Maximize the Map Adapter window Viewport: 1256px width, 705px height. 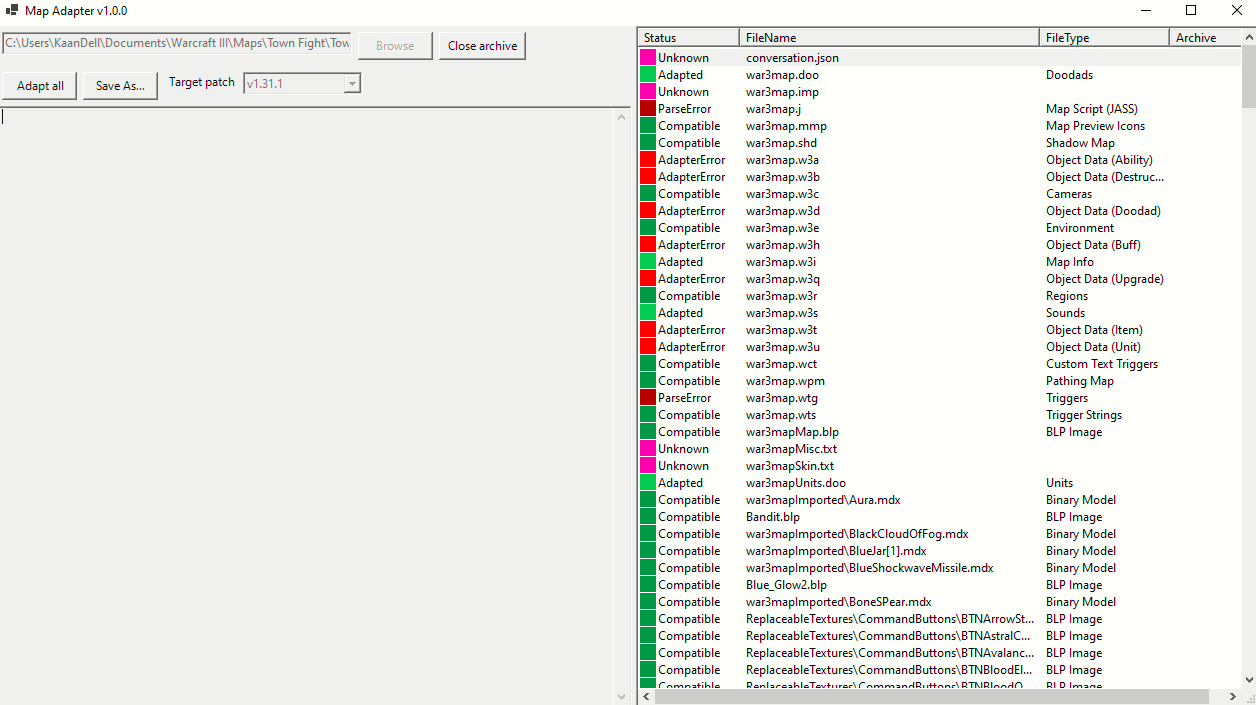pyautogui.click(x=1190, y=10)
